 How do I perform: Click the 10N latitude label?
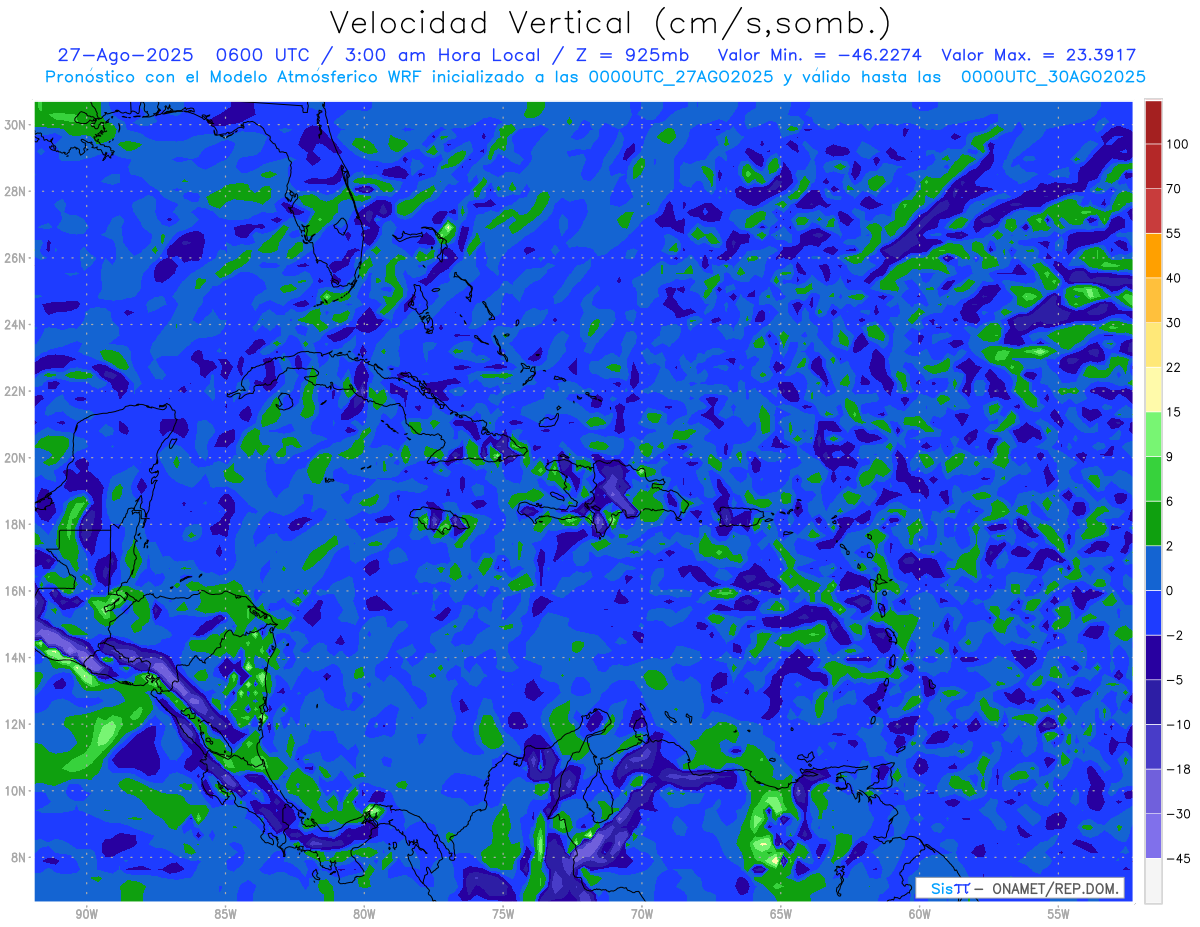coord(17,791)
